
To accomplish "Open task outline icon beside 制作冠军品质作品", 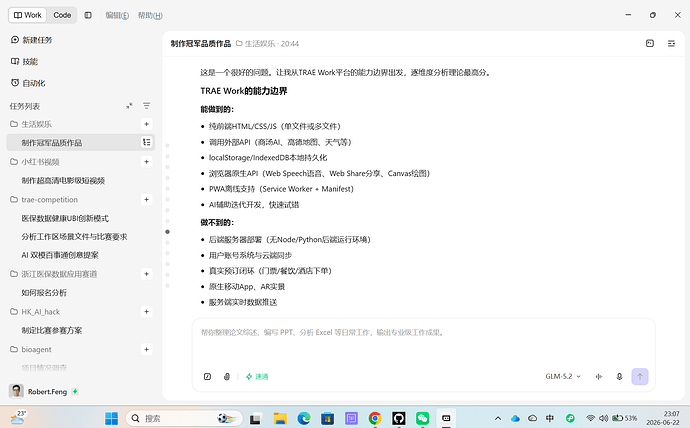I will (x=147, y=142).
